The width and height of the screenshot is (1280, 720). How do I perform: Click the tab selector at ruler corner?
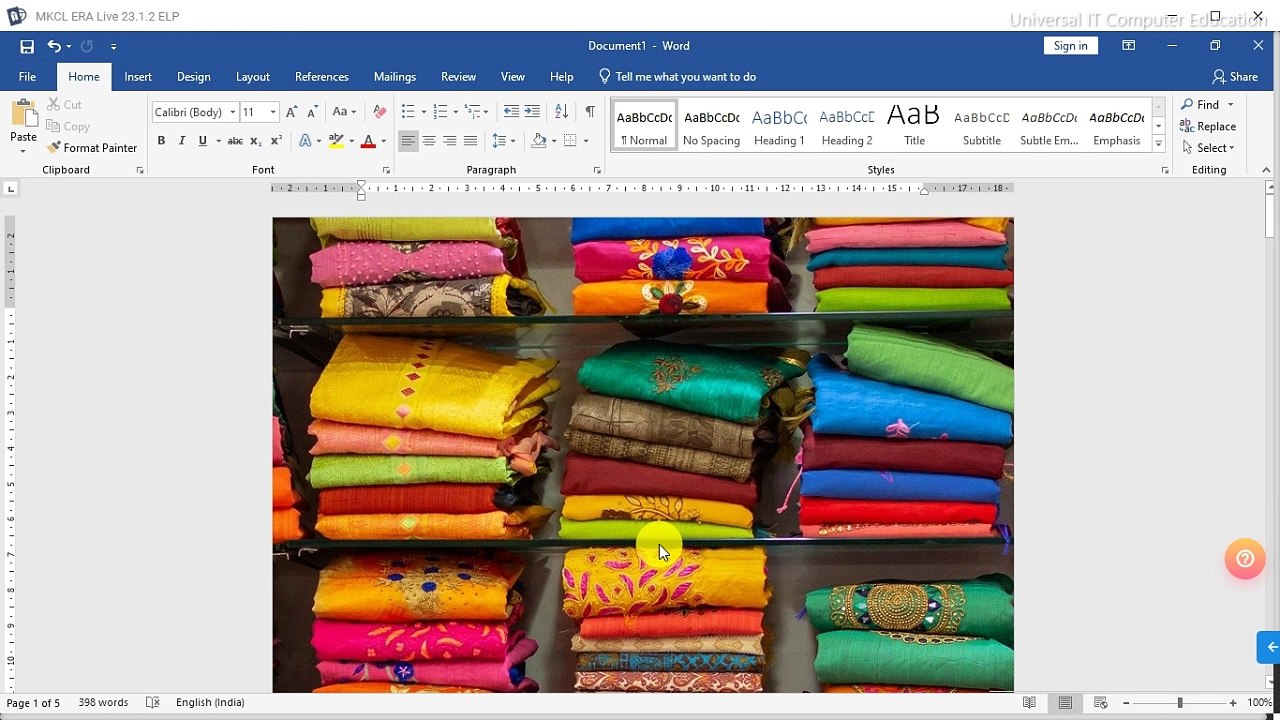tap(11, 188)
